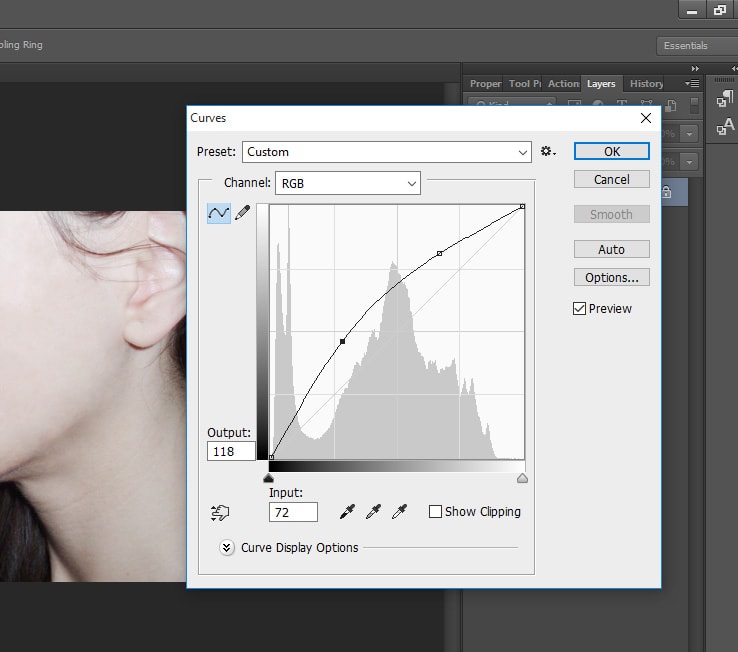Image resolution: width=738 pixels, height=652 pixels.
Task: Click OK to apply curves
Action: (x=611, y=151)
